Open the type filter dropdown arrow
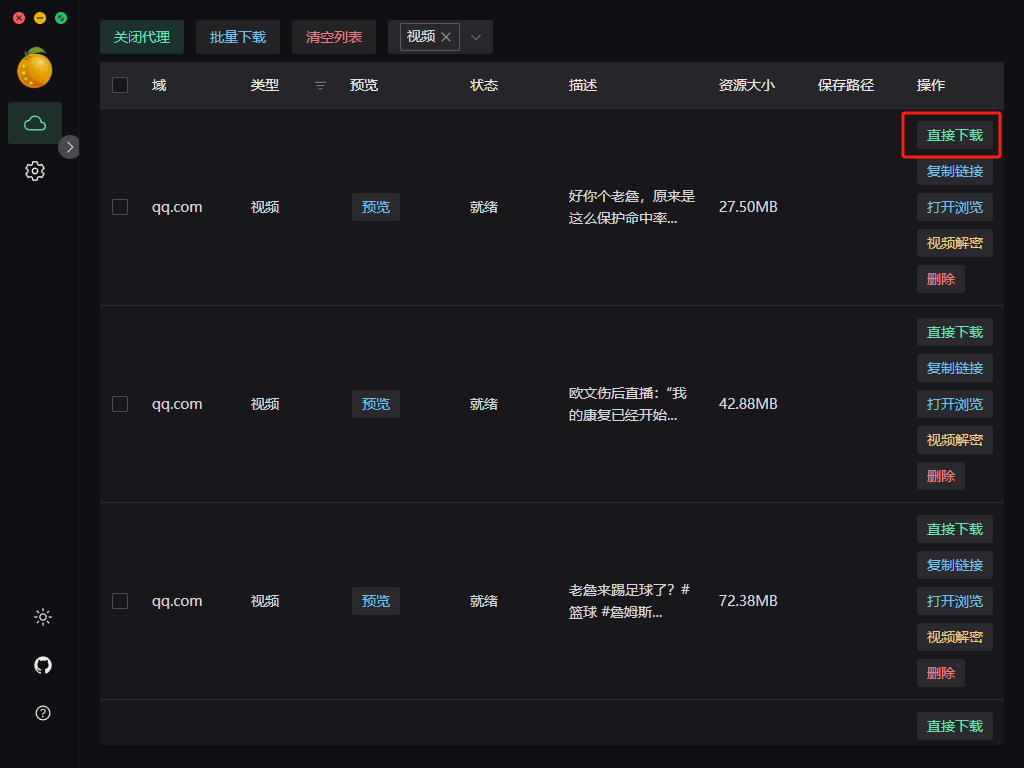The width and height of the screenshot is (1024, 768). click(476, 37)
